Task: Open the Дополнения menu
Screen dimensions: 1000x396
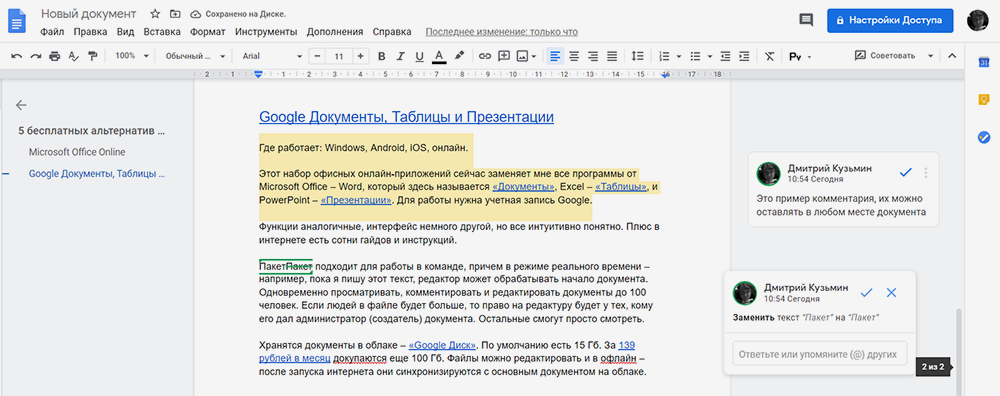Action: pos(335,32)
